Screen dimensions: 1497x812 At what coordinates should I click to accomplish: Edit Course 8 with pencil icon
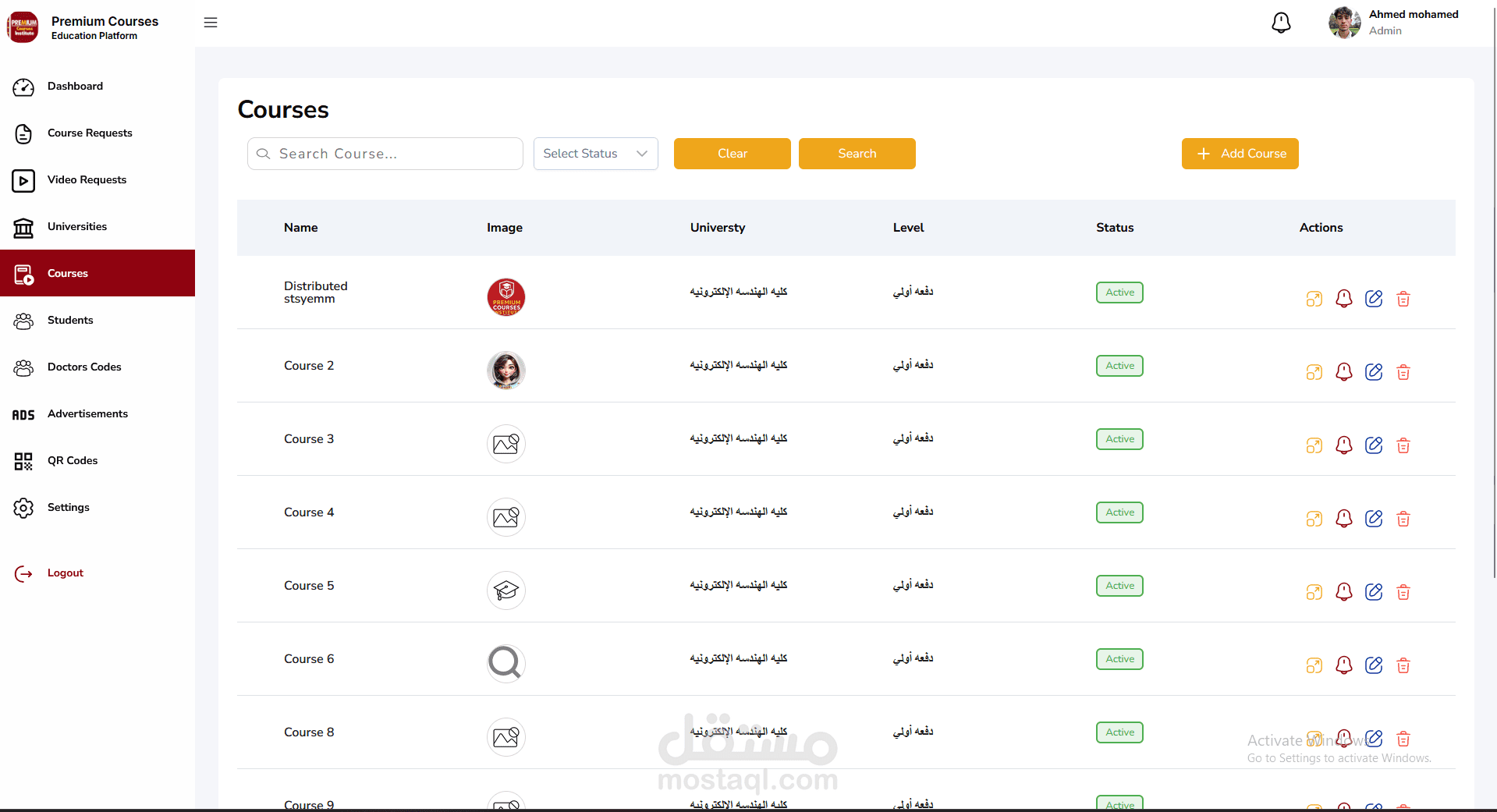click(x=1374, y=739)
